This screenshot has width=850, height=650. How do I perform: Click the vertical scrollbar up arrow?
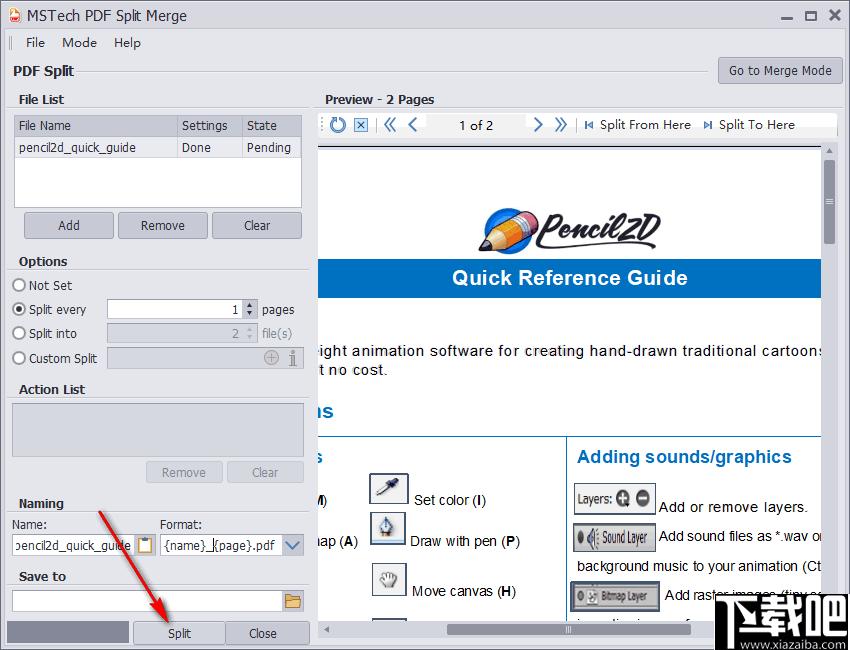pos(829,151)
